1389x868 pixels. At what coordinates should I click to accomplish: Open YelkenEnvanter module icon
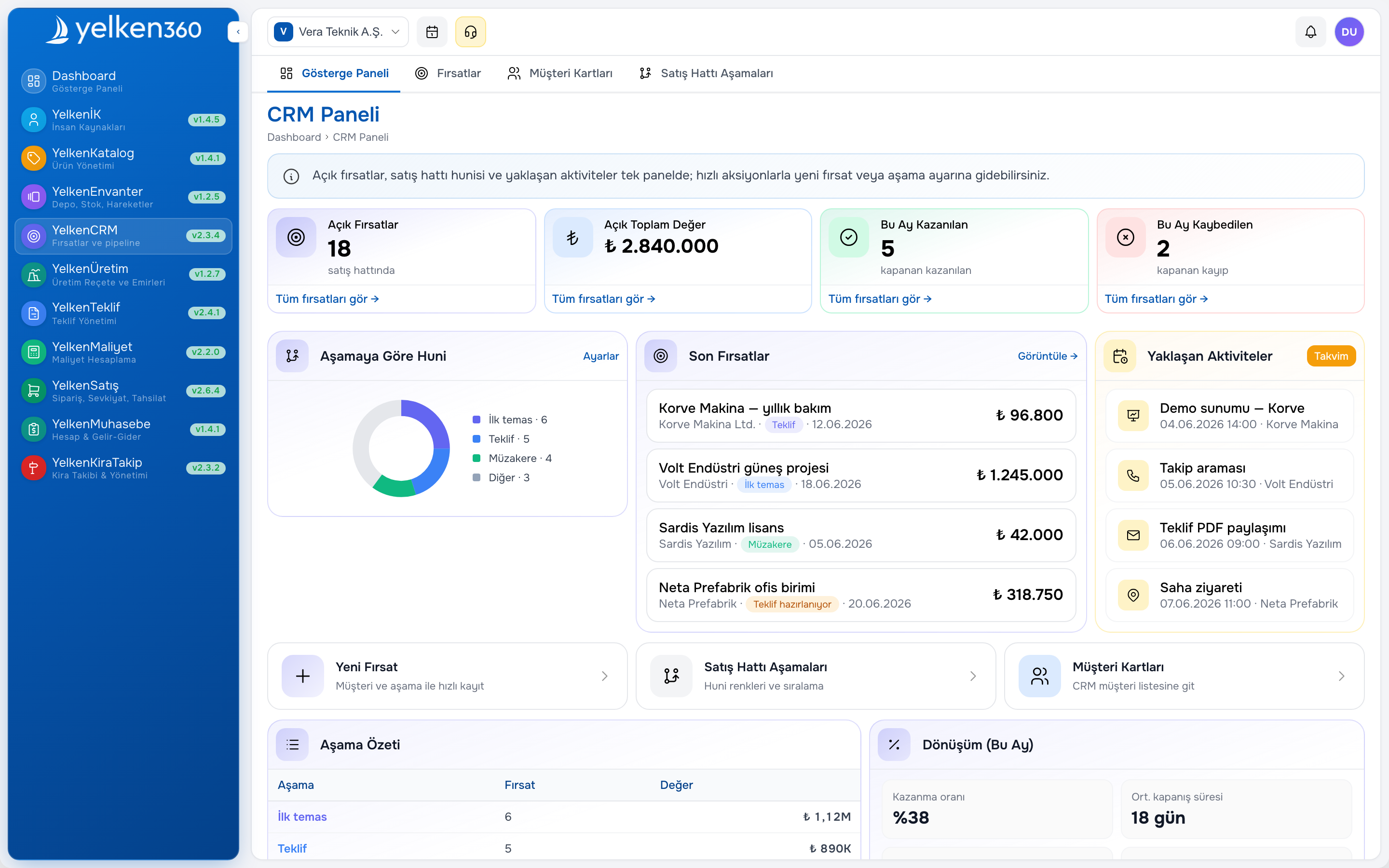click(33, 196)
